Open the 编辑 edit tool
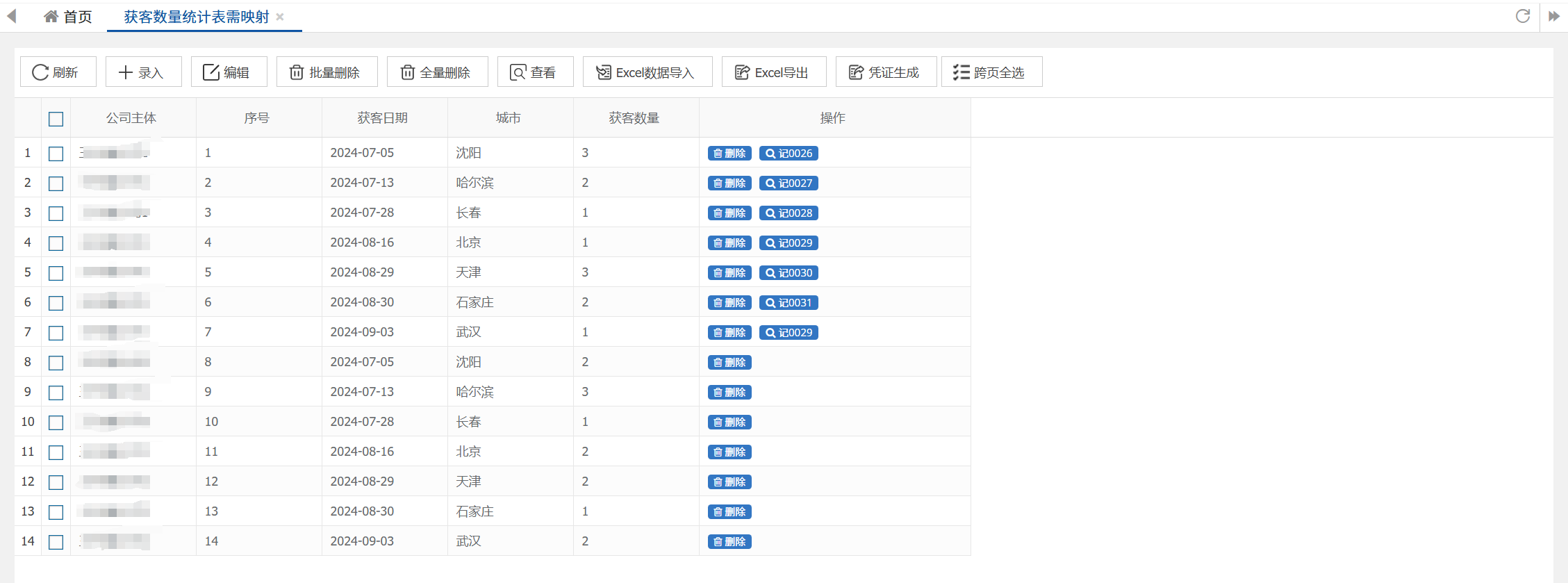 click(x=229, y=72)
